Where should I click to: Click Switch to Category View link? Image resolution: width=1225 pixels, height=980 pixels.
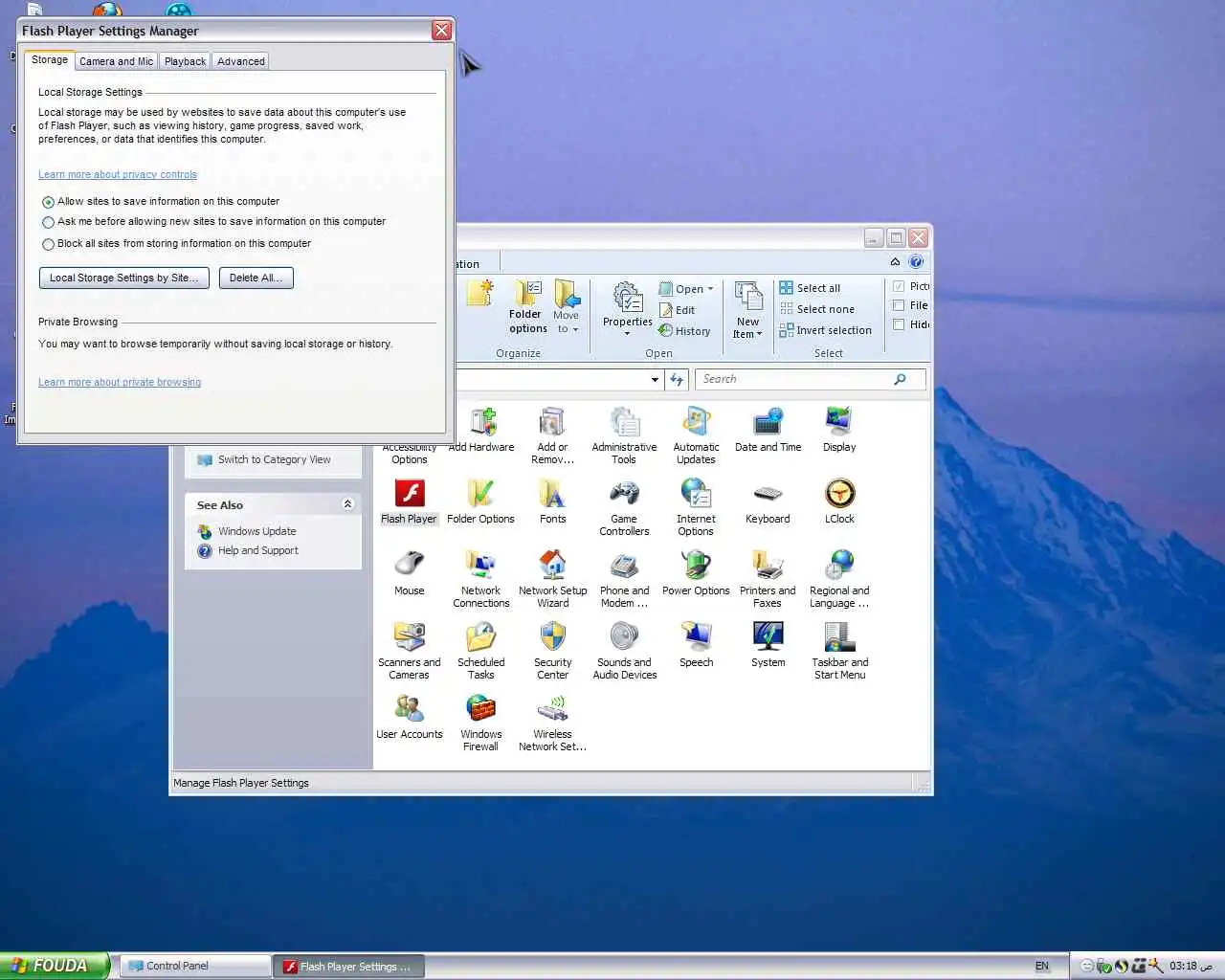point(274,459)
